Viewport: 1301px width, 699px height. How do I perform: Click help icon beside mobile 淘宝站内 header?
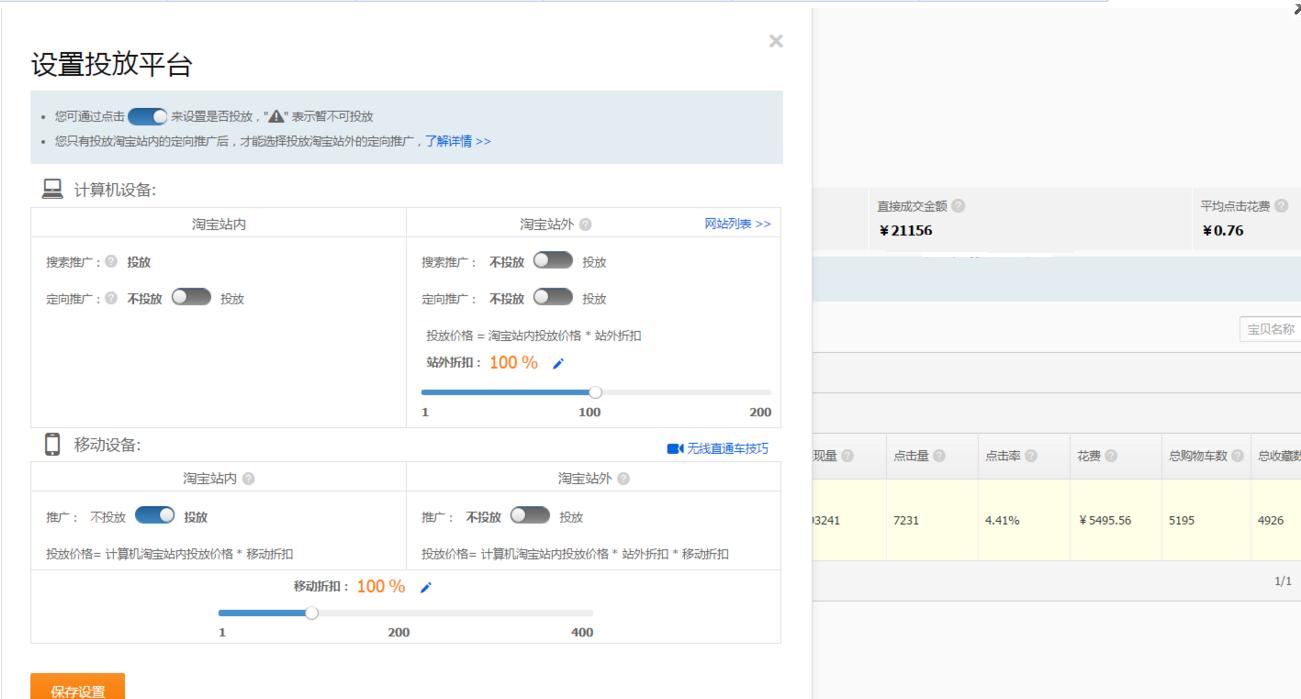(x=248, y=479)
